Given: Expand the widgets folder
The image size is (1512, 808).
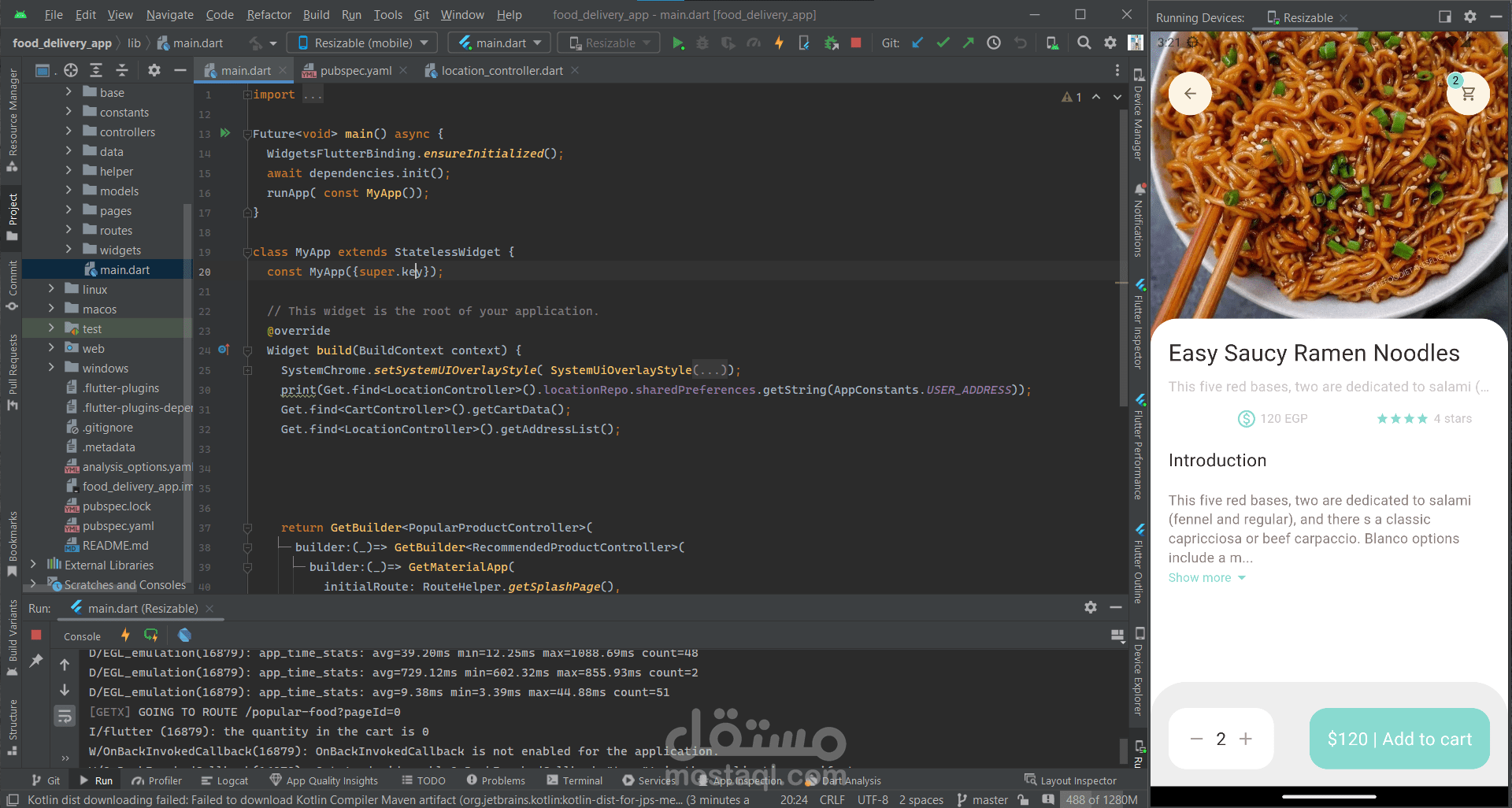Looking at the screenshot, I should click(x=69, y=250).
